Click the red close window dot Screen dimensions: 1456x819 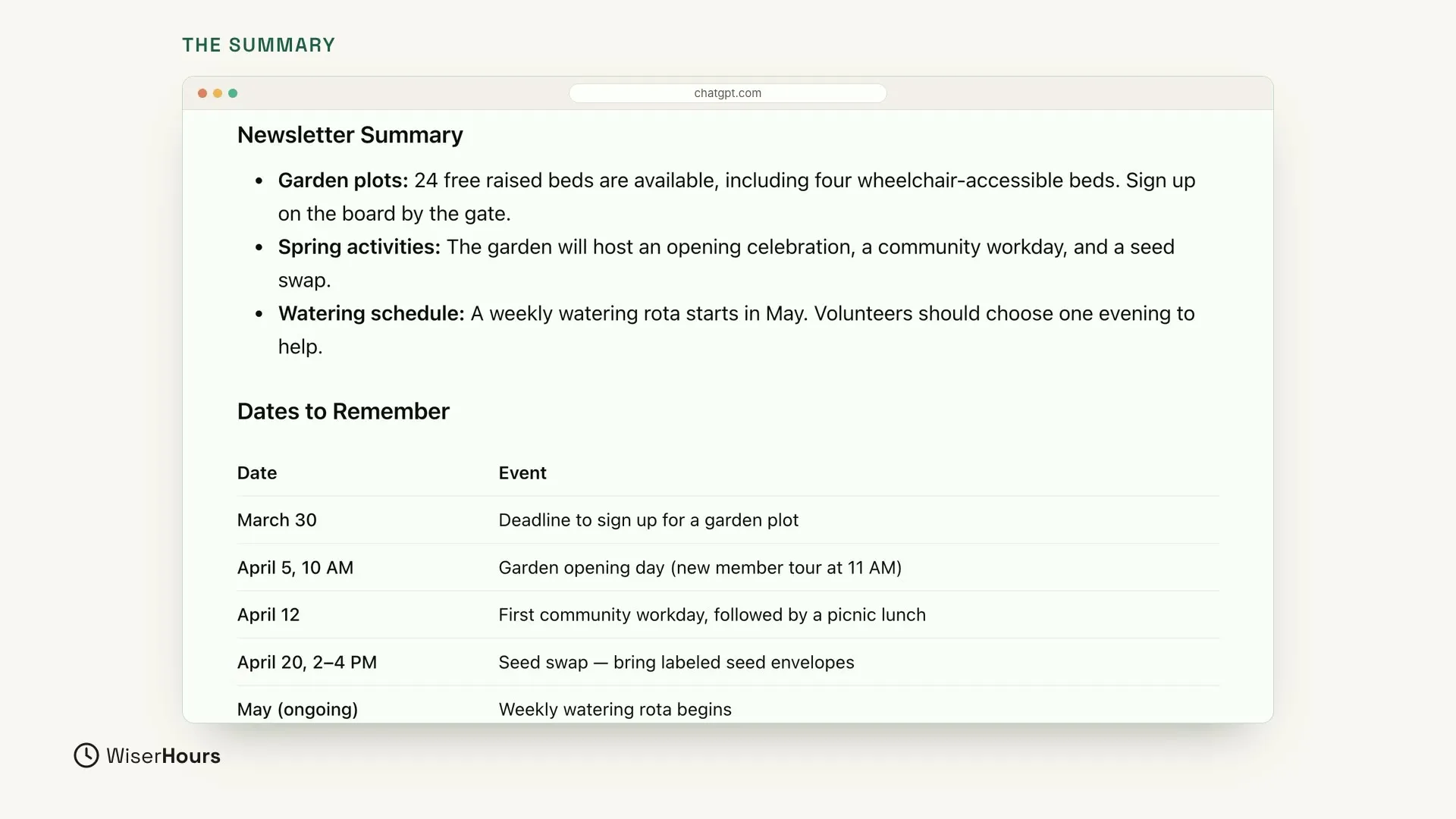pyautogui.click(x=202, y=93)
